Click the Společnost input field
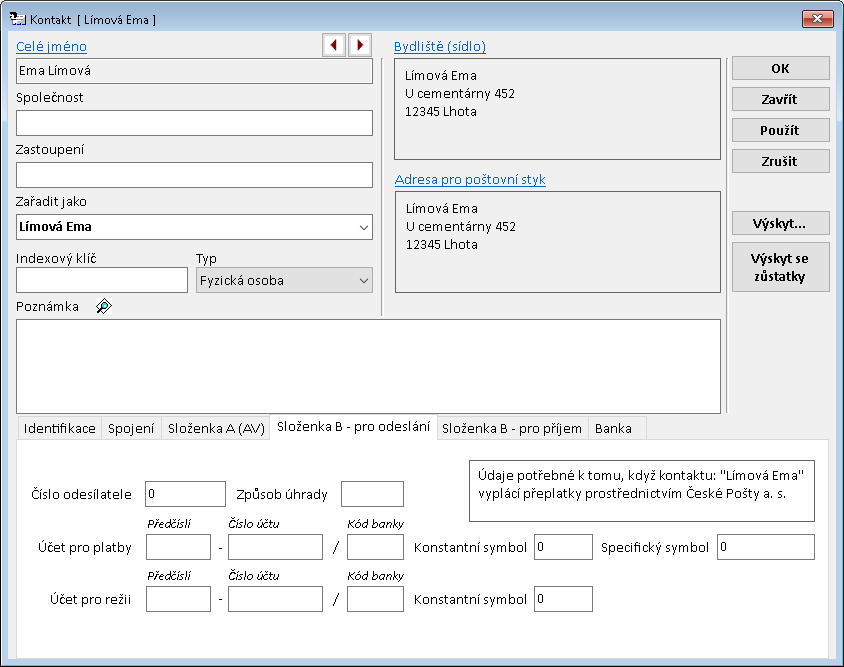 [194, 123]
